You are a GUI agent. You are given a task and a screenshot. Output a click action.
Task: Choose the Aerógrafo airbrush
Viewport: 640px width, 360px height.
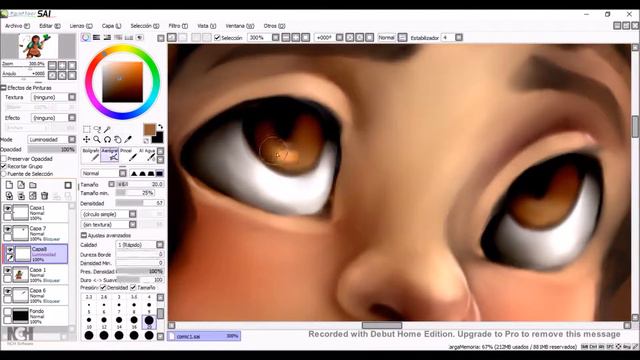click(x=109, y=155)
